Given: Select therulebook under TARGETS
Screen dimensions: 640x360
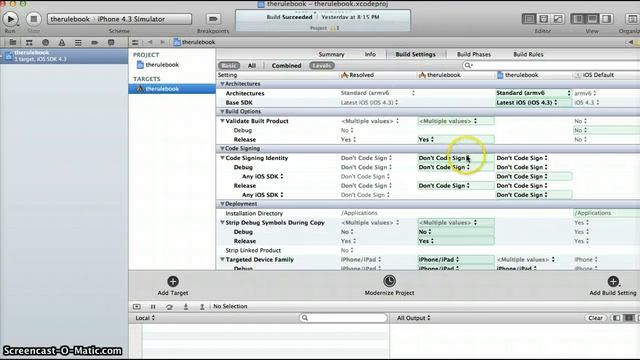Looking at the screenshot, I should tap(172, 89).
